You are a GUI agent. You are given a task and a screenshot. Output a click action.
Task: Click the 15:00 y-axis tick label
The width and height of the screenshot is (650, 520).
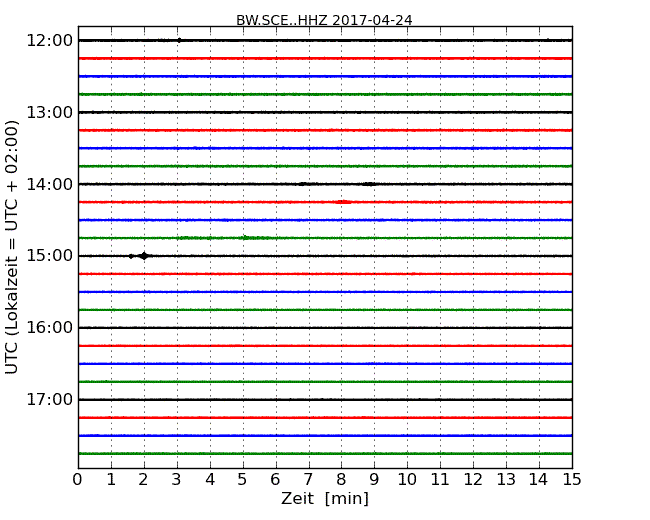pos(49,256)
